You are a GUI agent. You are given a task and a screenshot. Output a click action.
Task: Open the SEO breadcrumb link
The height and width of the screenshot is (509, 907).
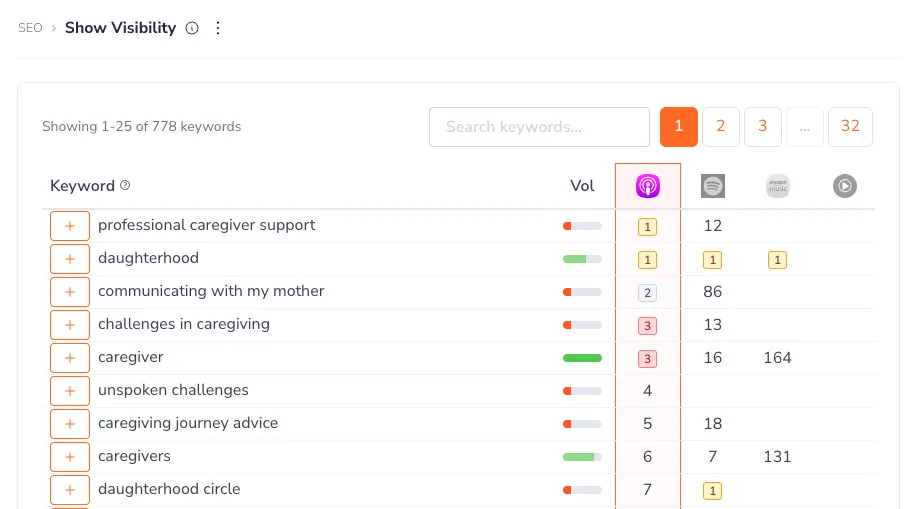point(30,28)
